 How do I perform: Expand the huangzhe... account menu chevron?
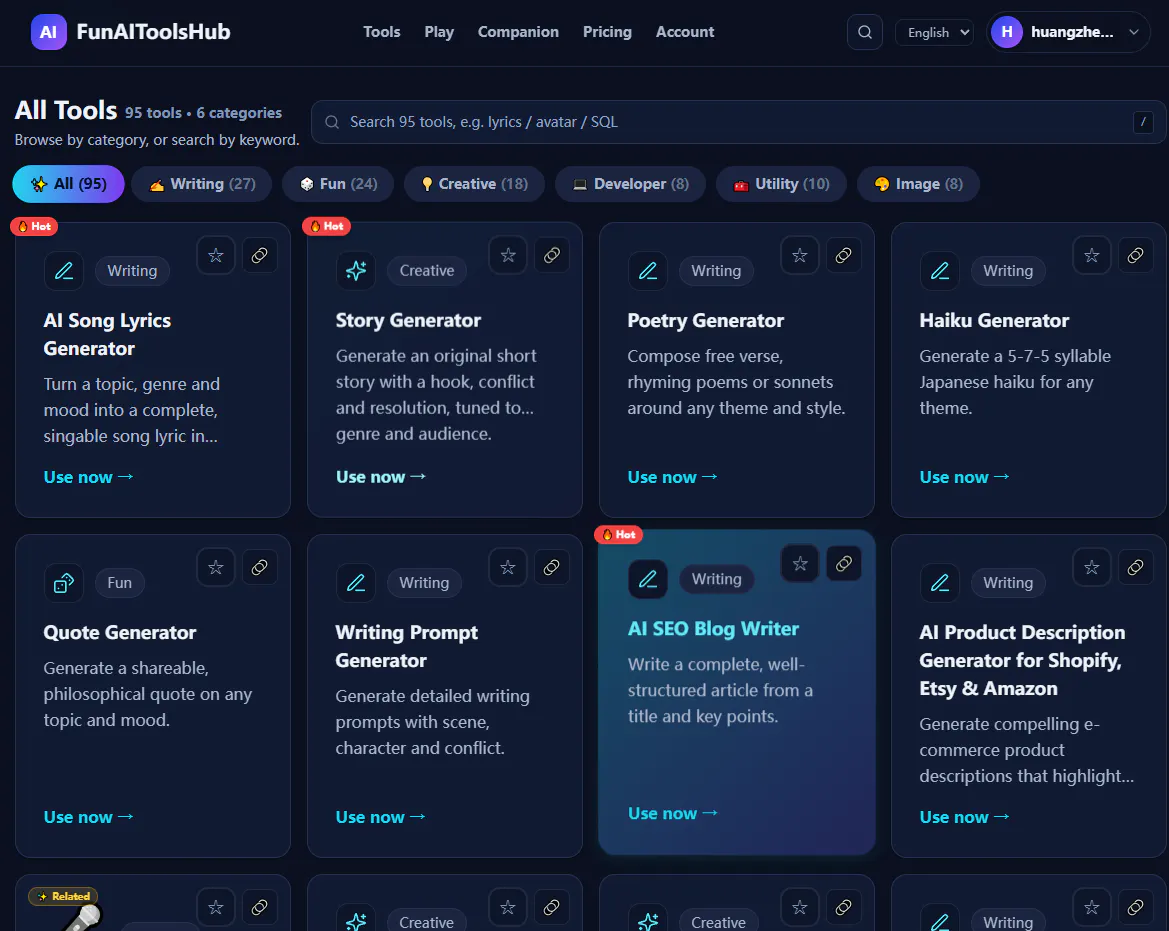point(1134,32)
